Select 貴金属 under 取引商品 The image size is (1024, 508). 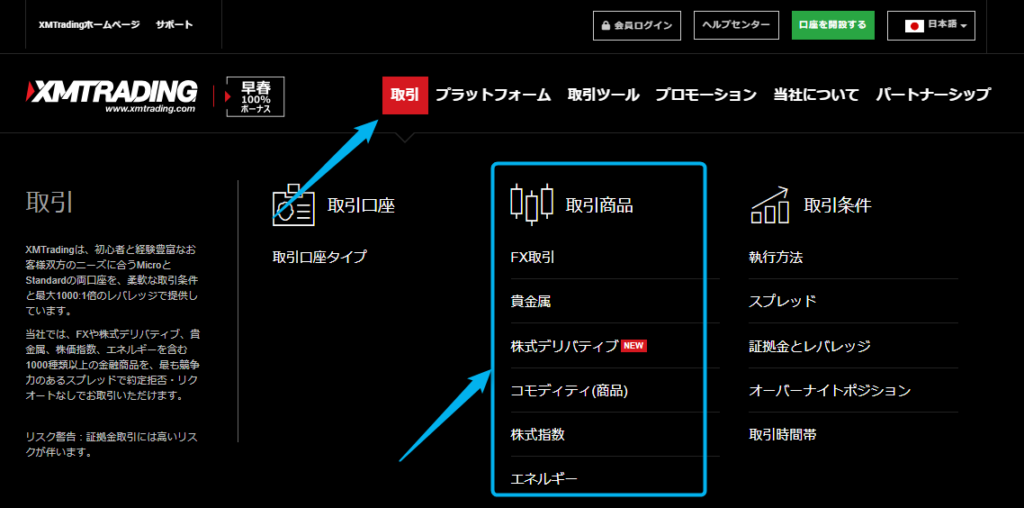[532, 301]
